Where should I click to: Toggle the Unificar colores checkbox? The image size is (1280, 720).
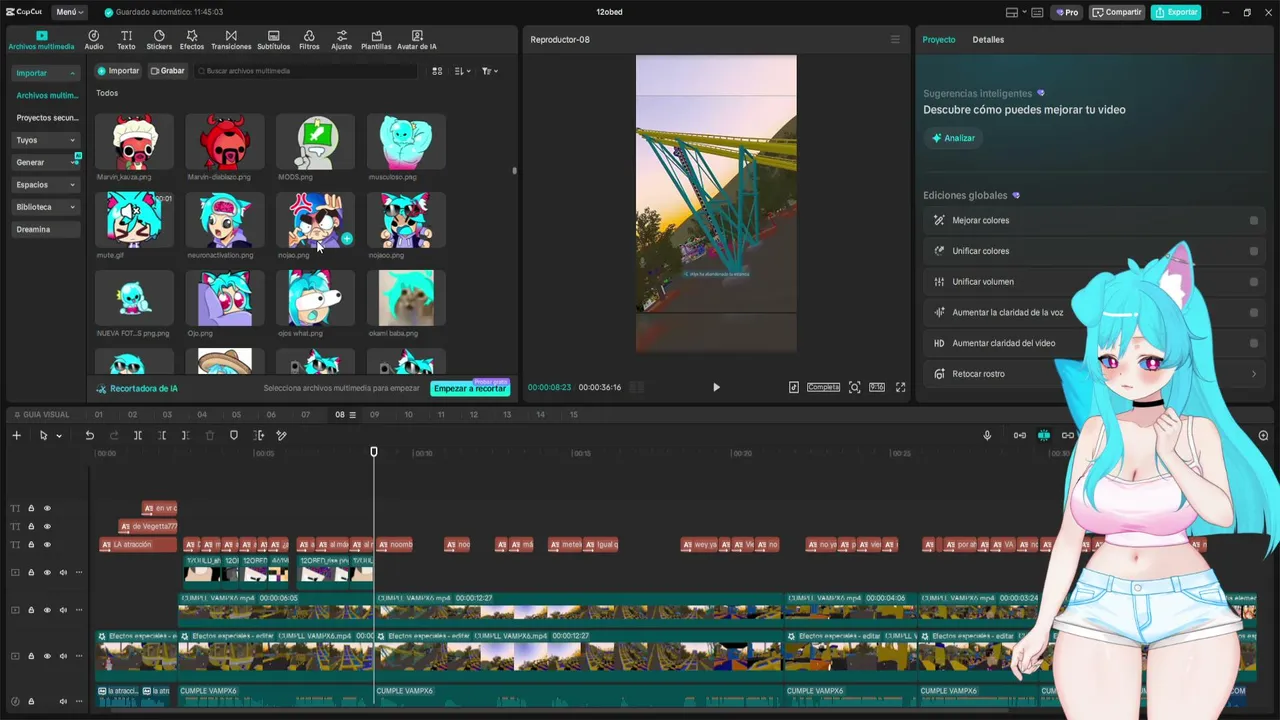(1254, 251)
